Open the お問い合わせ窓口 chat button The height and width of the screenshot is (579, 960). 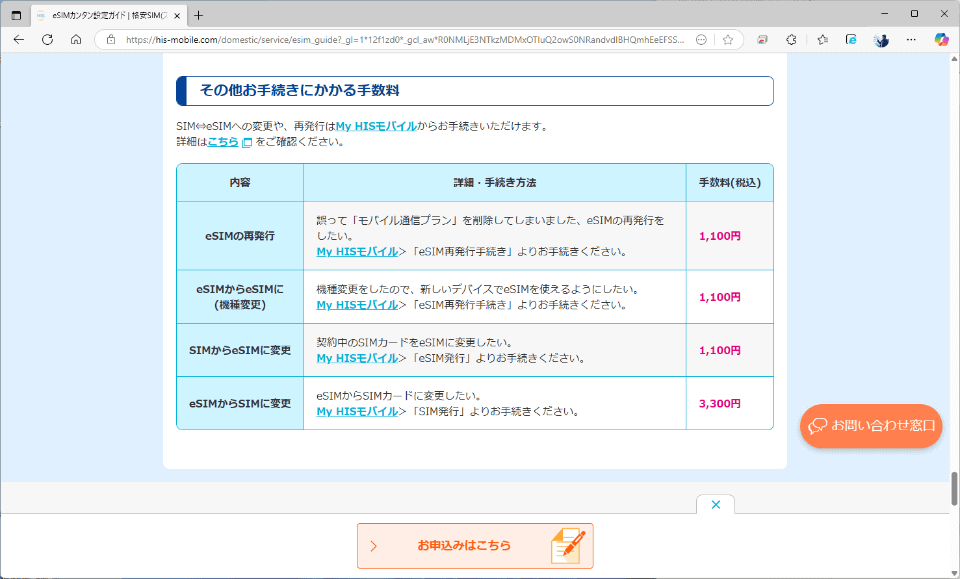[871, 426]
